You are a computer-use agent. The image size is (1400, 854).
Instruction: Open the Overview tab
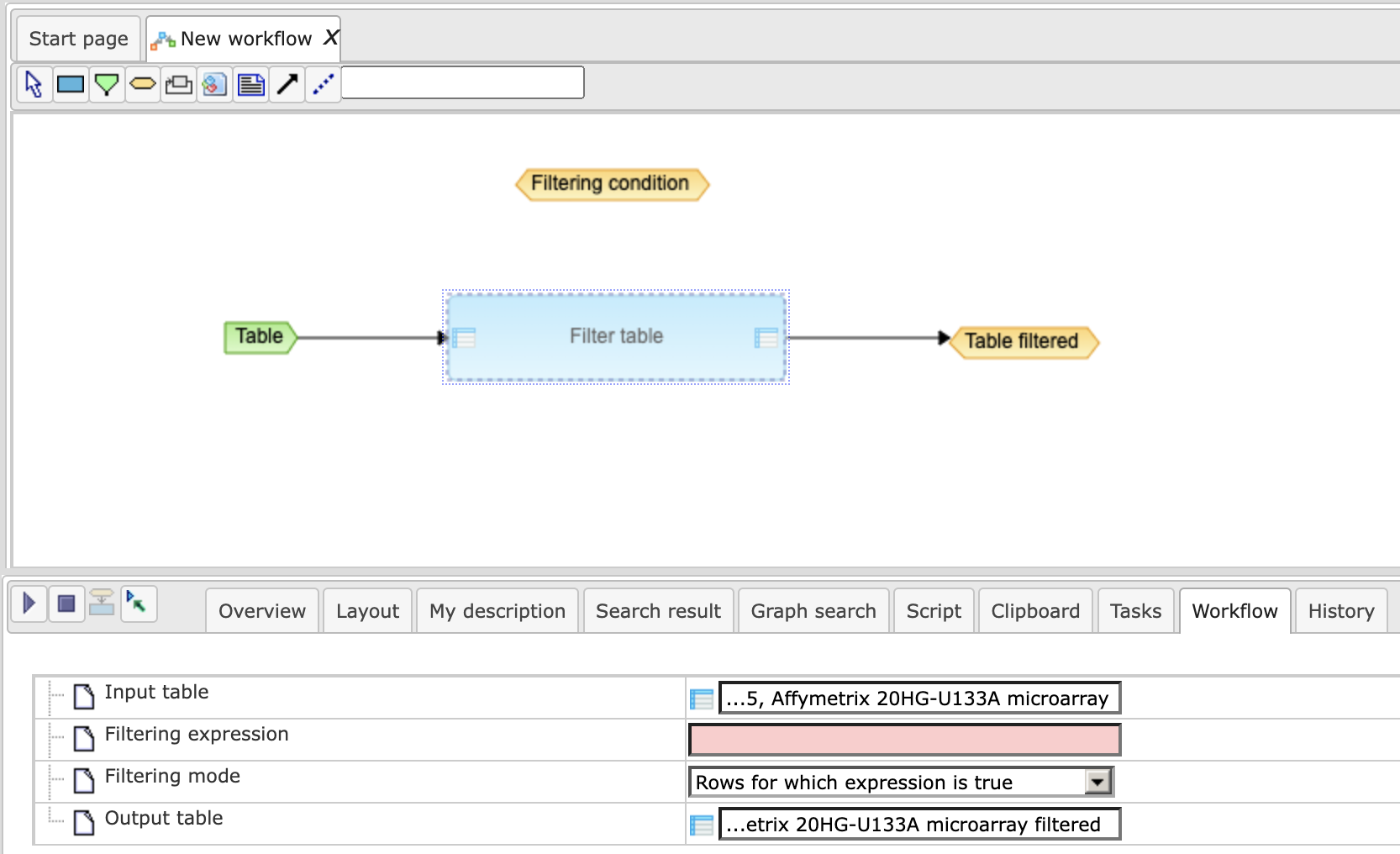click(262, 611)
